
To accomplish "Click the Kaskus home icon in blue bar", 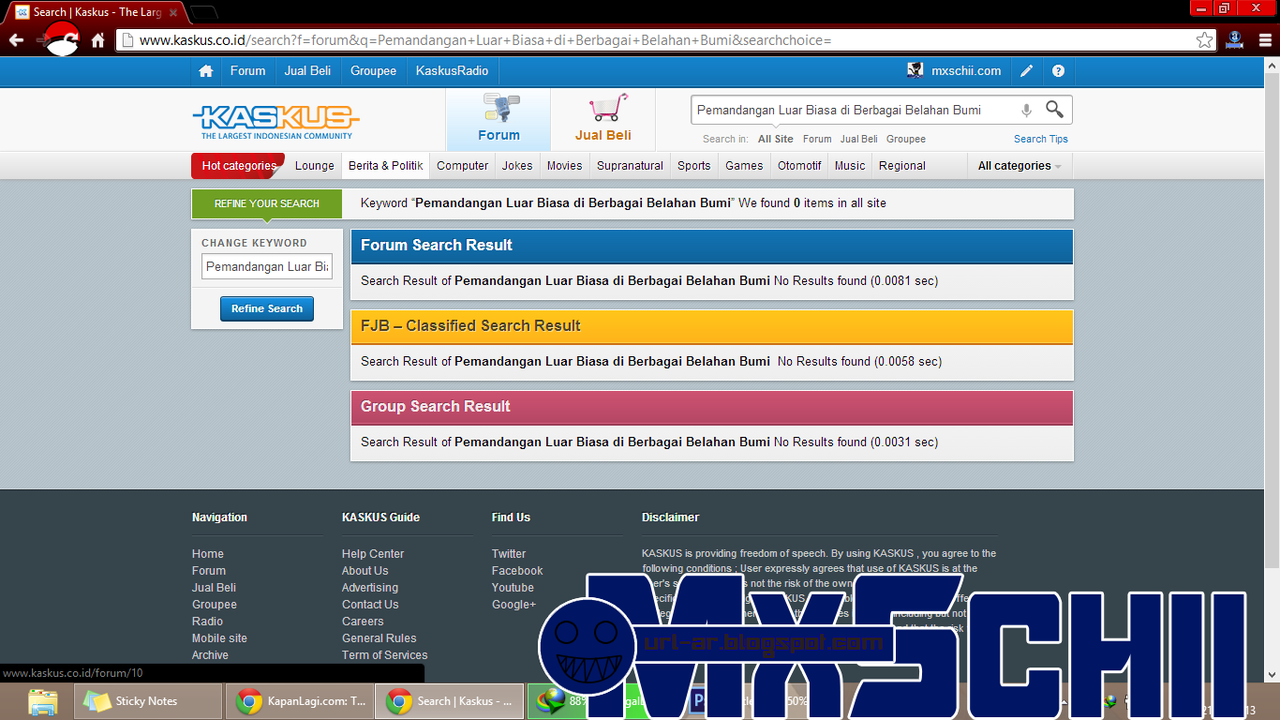I will (x=206, y=71).
